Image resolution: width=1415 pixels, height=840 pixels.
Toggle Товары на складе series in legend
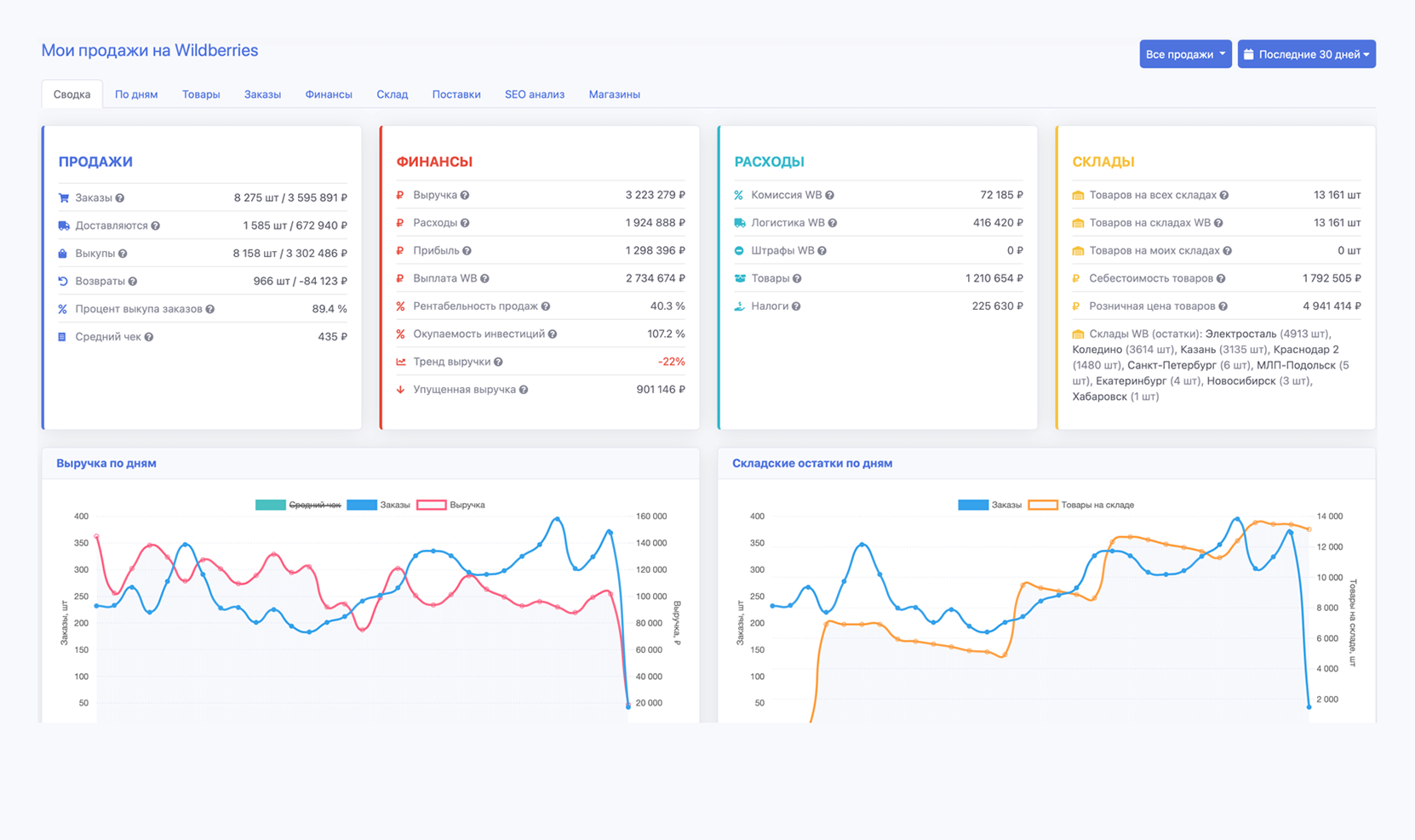(x=1081, y=505)
